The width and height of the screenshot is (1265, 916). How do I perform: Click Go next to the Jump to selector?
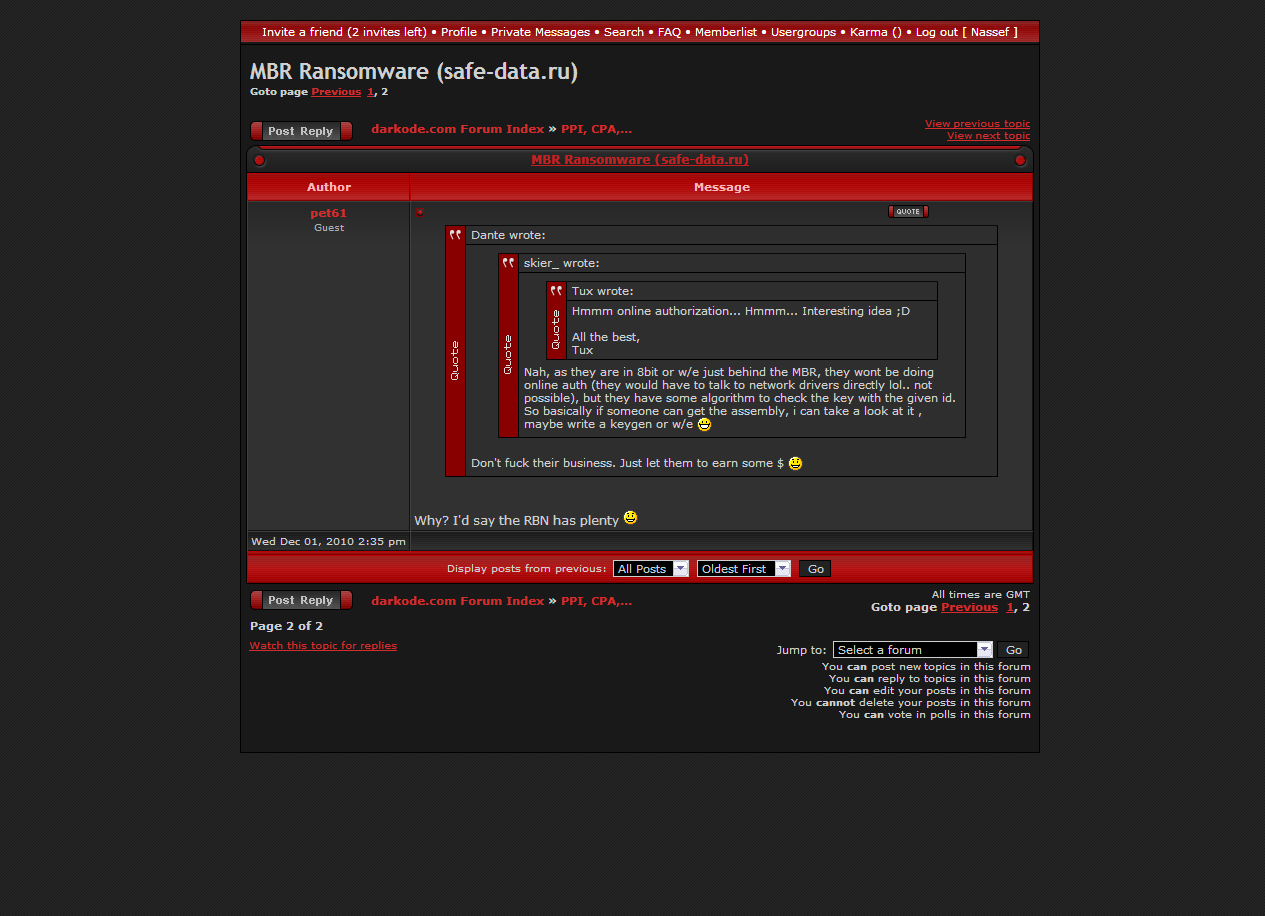coord(1013,650)
